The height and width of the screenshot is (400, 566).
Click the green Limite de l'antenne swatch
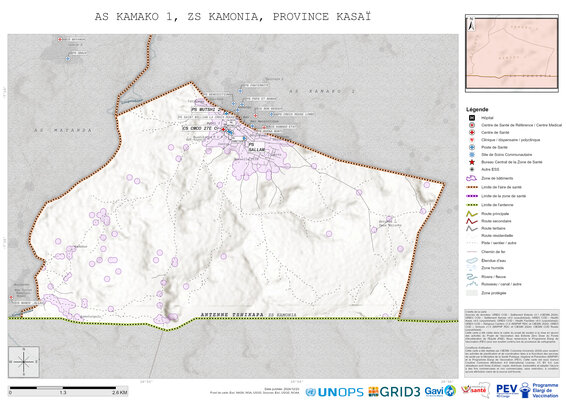pos(472,205)
